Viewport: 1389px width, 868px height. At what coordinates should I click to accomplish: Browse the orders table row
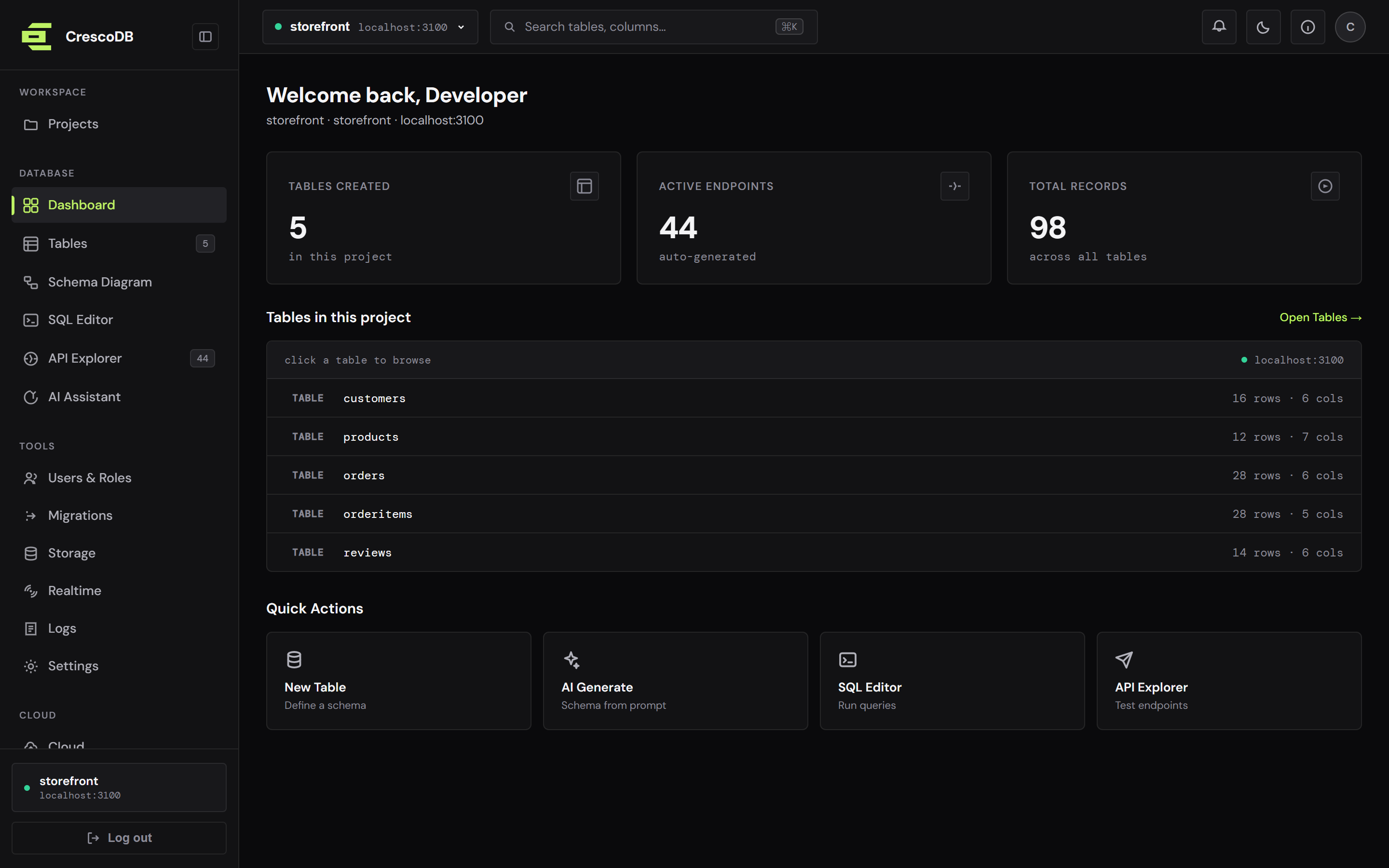tap(814, 475)
